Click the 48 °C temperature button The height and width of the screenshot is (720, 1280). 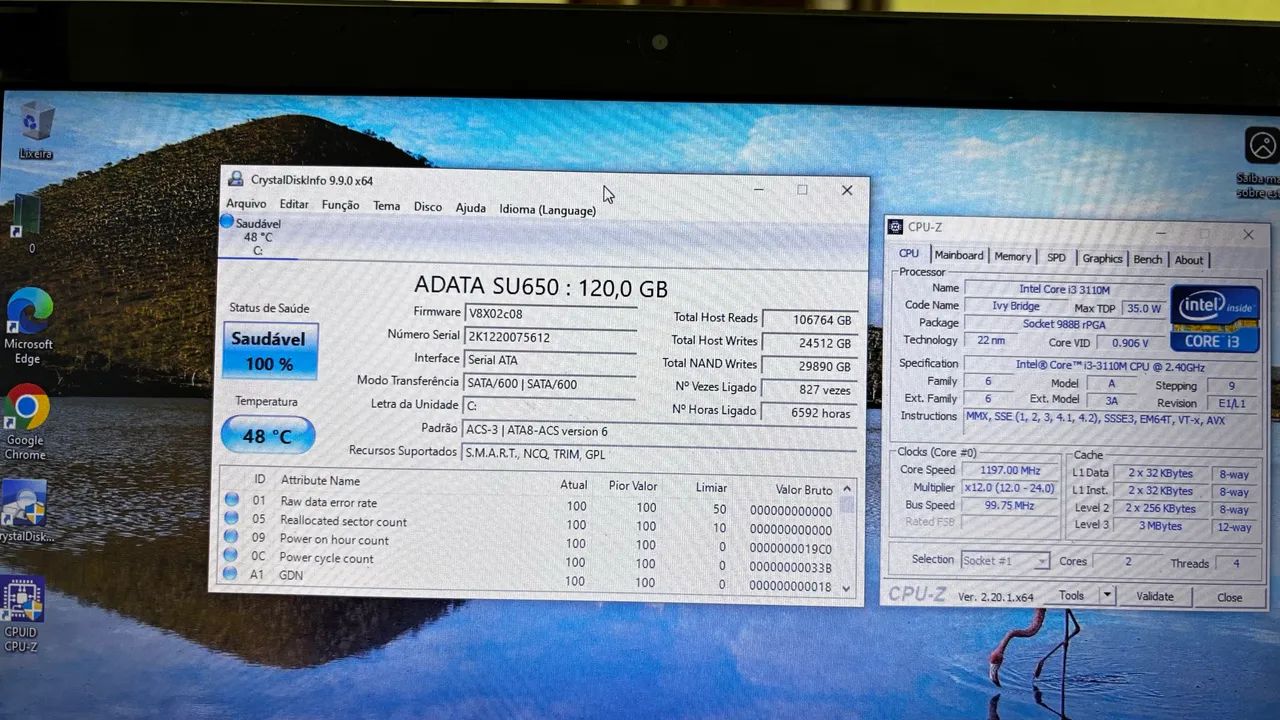coord(267,435)
